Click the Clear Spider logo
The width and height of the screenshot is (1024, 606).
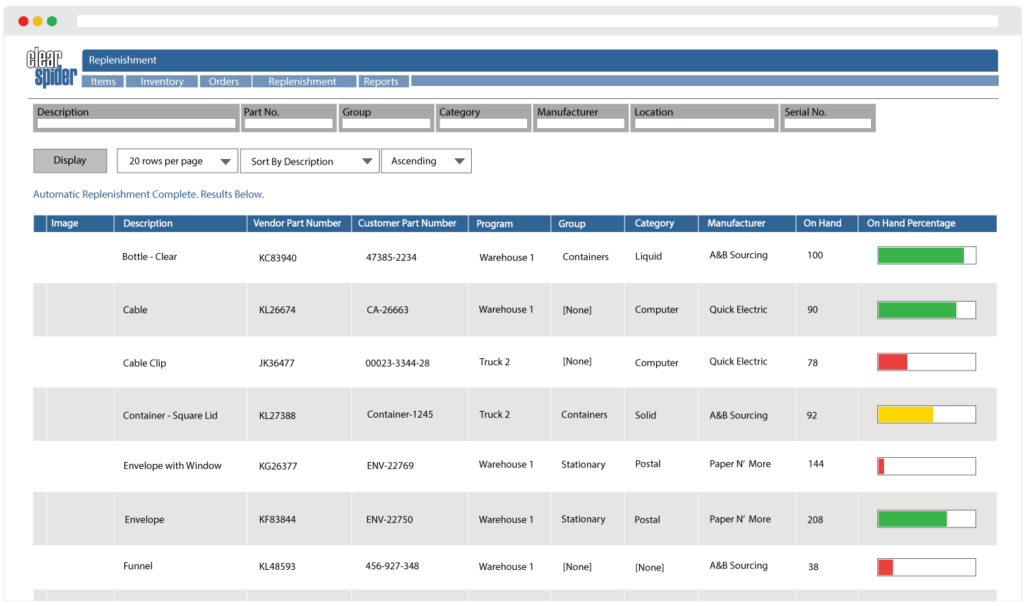pos(50,68)
